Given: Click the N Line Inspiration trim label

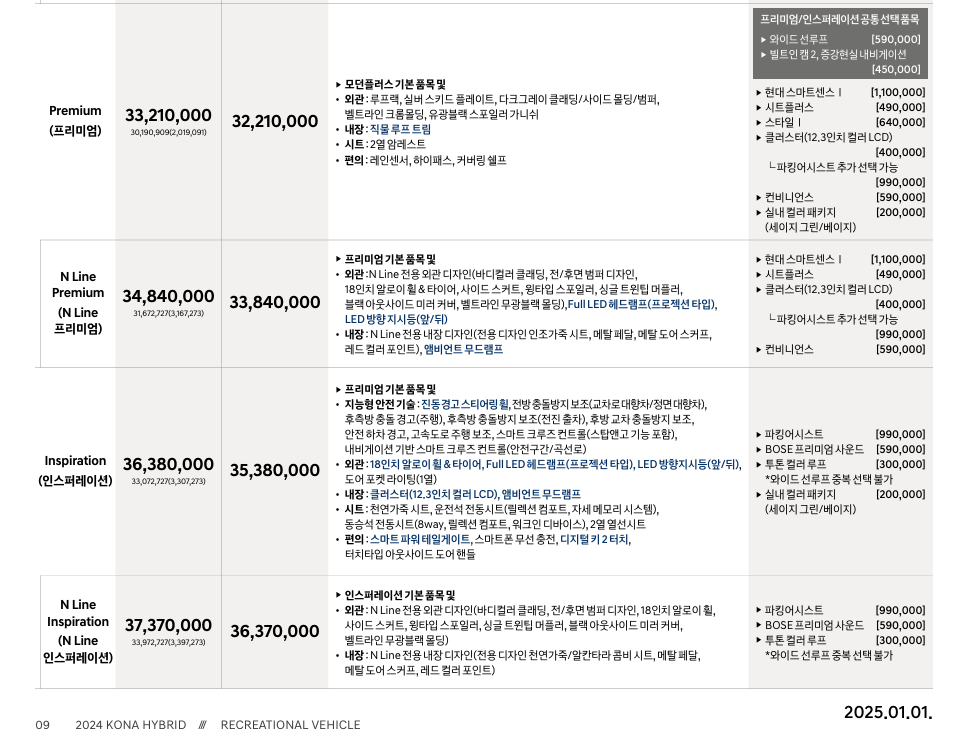Looking at the screenshot, I should (77, 631).
